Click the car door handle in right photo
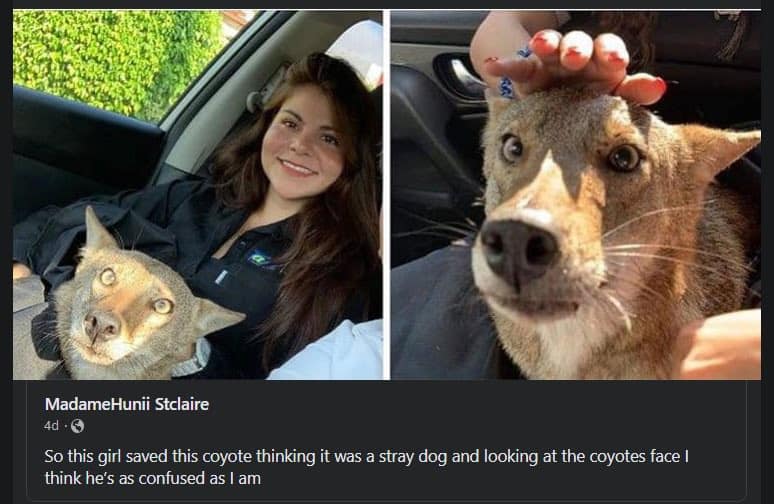The height and width of the screenshot is (504, 774). point(455,75)
